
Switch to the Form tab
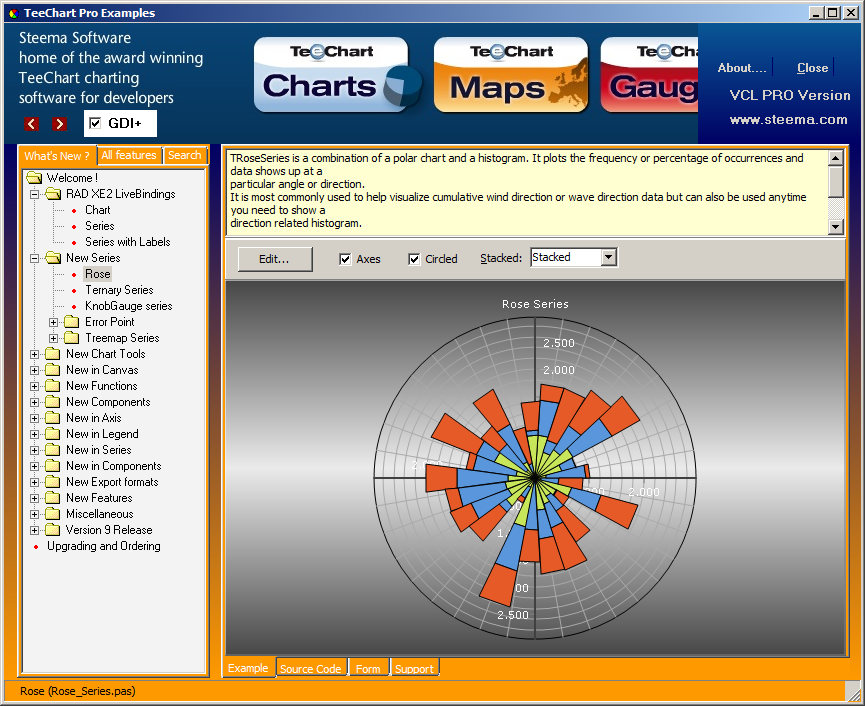[x=368, y=668]
